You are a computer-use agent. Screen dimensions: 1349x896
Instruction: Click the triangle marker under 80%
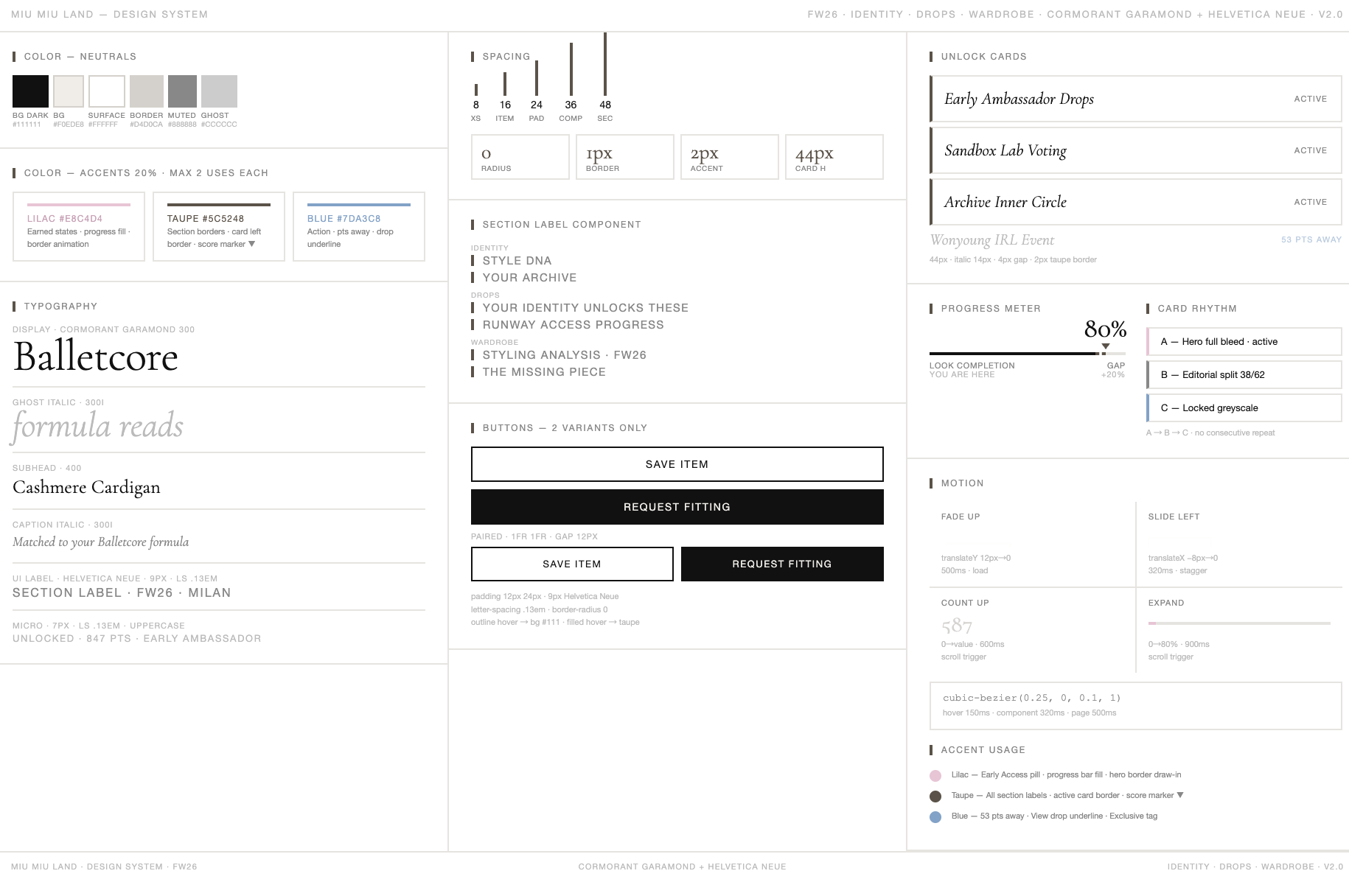[x=1105, y=346]
